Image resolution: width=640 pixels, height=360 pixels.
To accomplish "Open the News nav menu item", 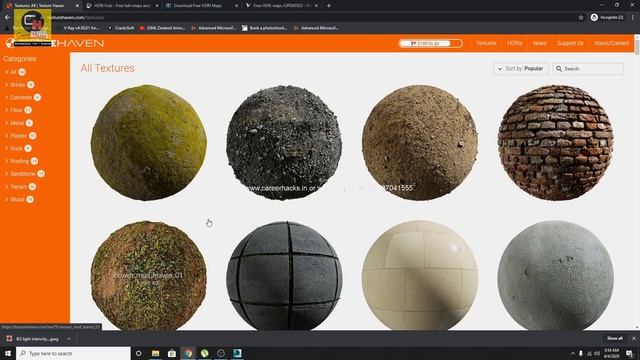I will coord(539,43).
